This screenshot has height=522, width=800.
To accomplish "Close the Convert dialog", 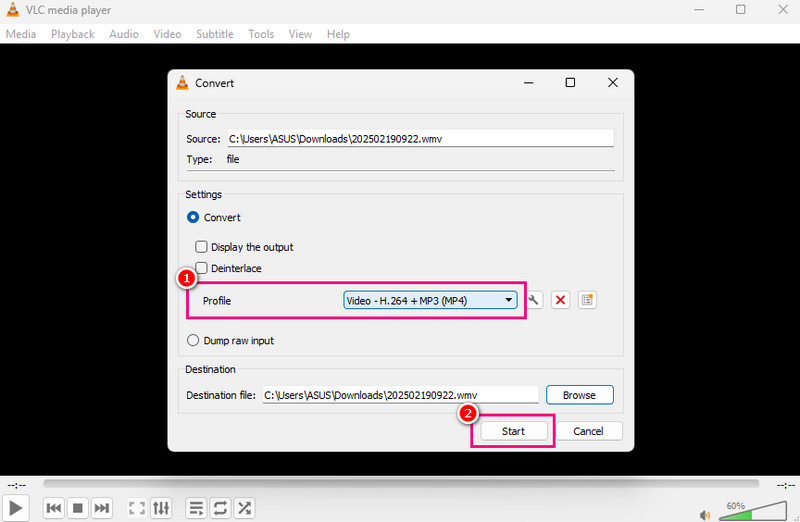I will click(x=613, y=83).
